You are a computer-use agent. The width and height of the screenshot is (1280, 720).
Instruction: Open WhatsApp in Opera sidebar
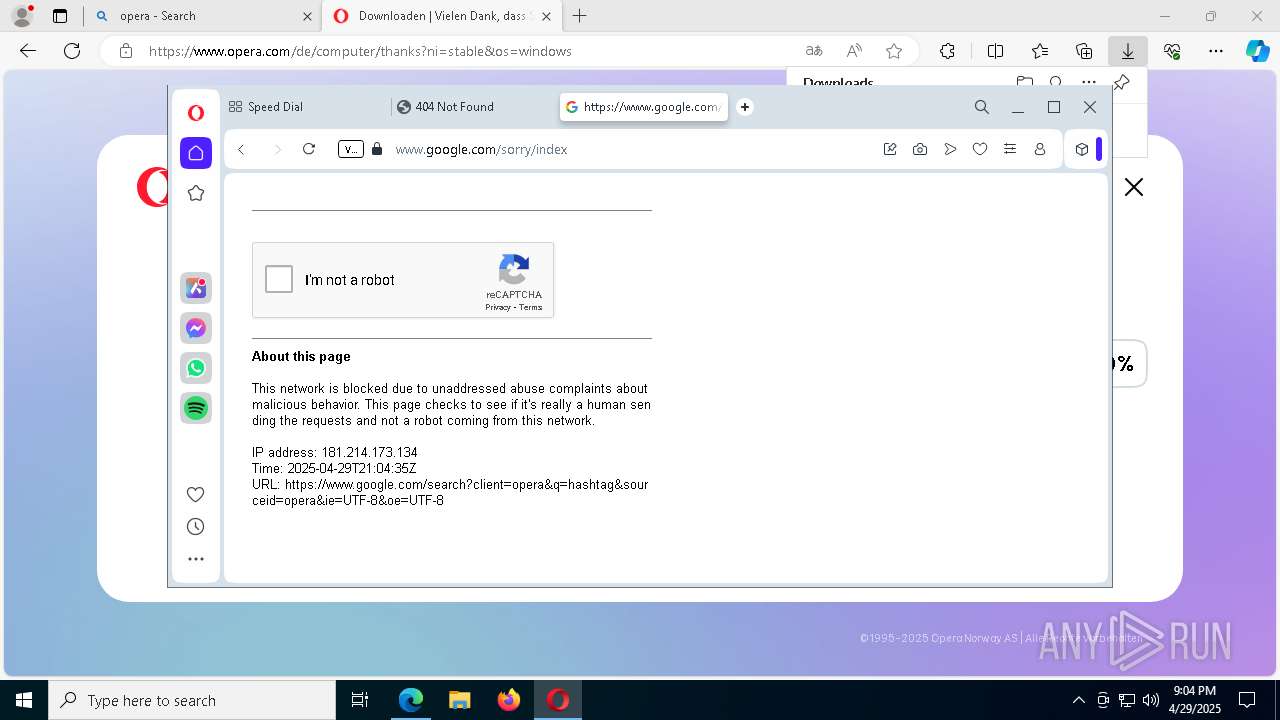(196, 368)
